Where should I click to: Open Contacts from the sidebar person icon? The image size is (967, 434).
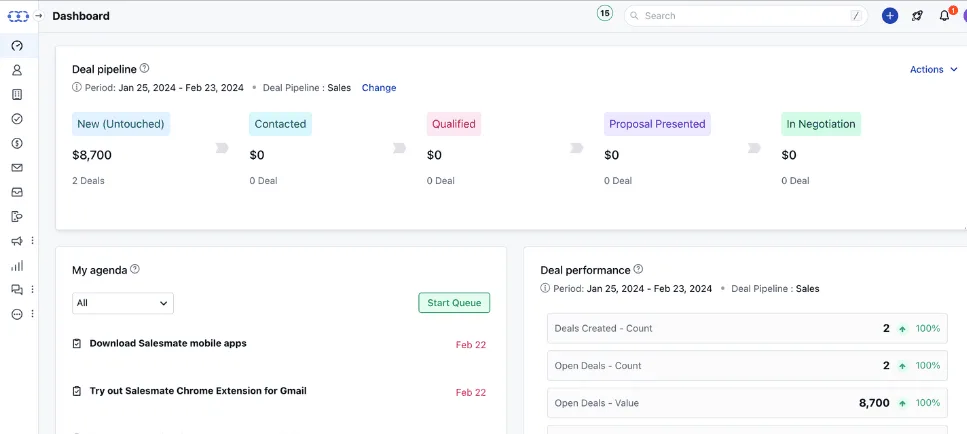[x=17, y=70]
